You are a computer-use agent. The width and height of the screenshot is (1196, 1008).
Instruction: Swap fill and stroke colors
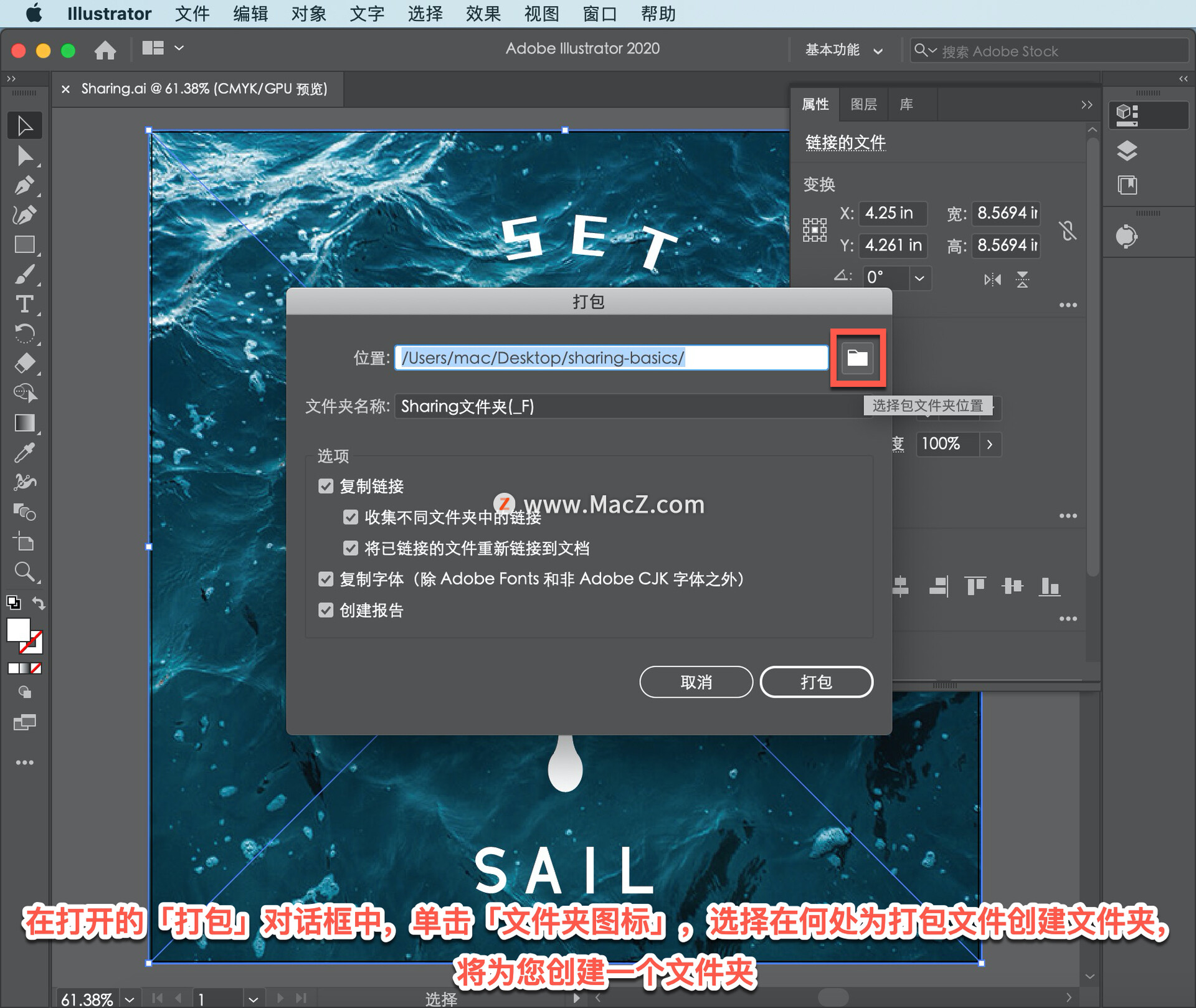point(39,602)
